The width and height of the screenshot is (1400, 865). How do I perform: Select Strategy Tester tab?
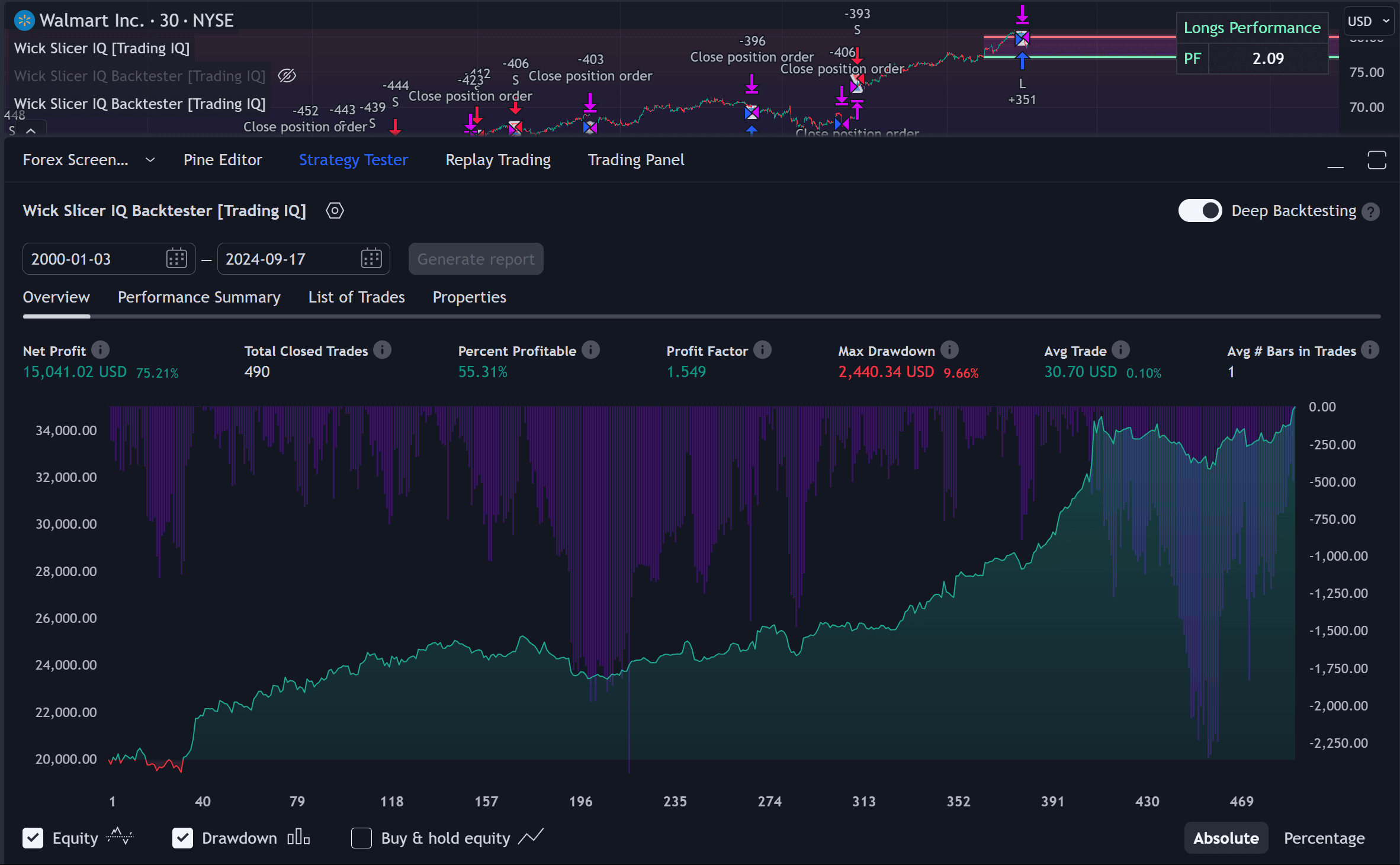click(354, 160)
